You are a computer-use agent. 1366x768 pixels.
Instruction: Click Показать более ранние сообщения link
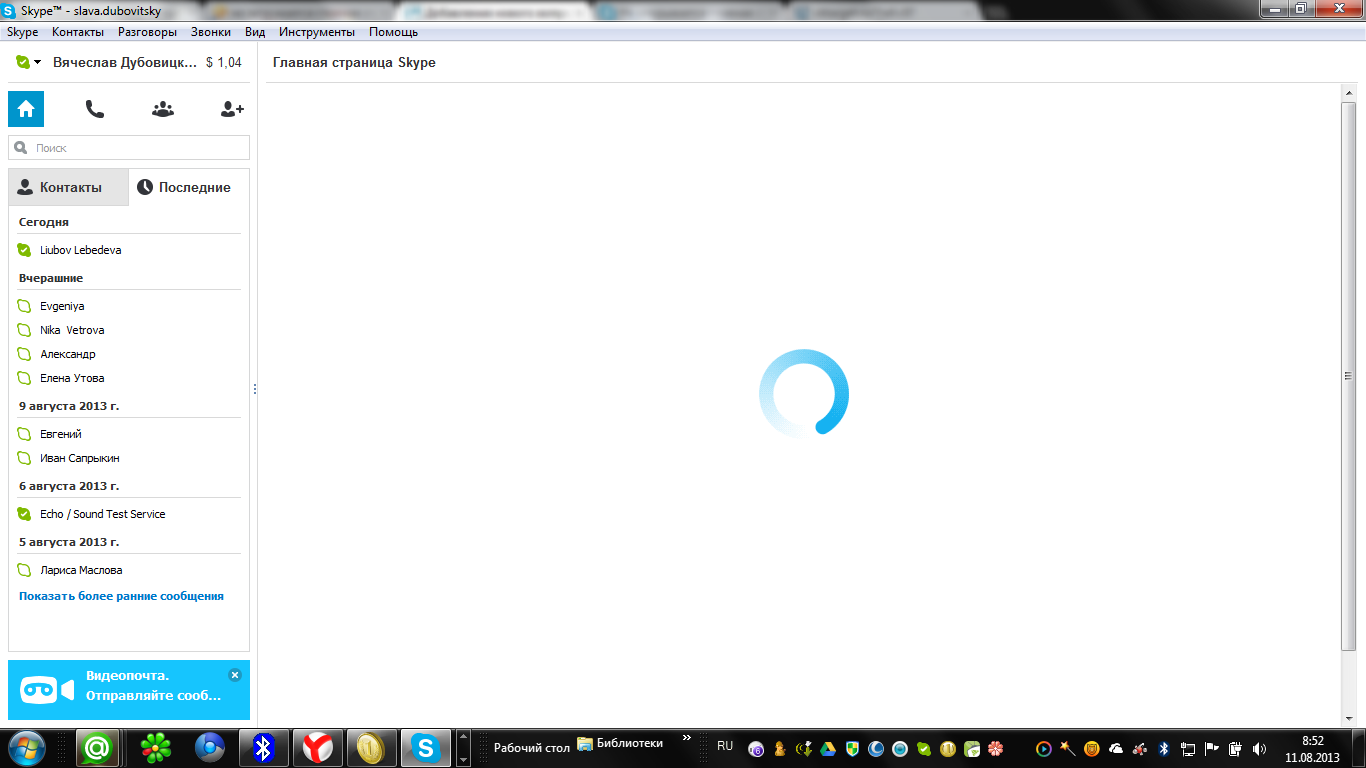(x=121, y=596)
